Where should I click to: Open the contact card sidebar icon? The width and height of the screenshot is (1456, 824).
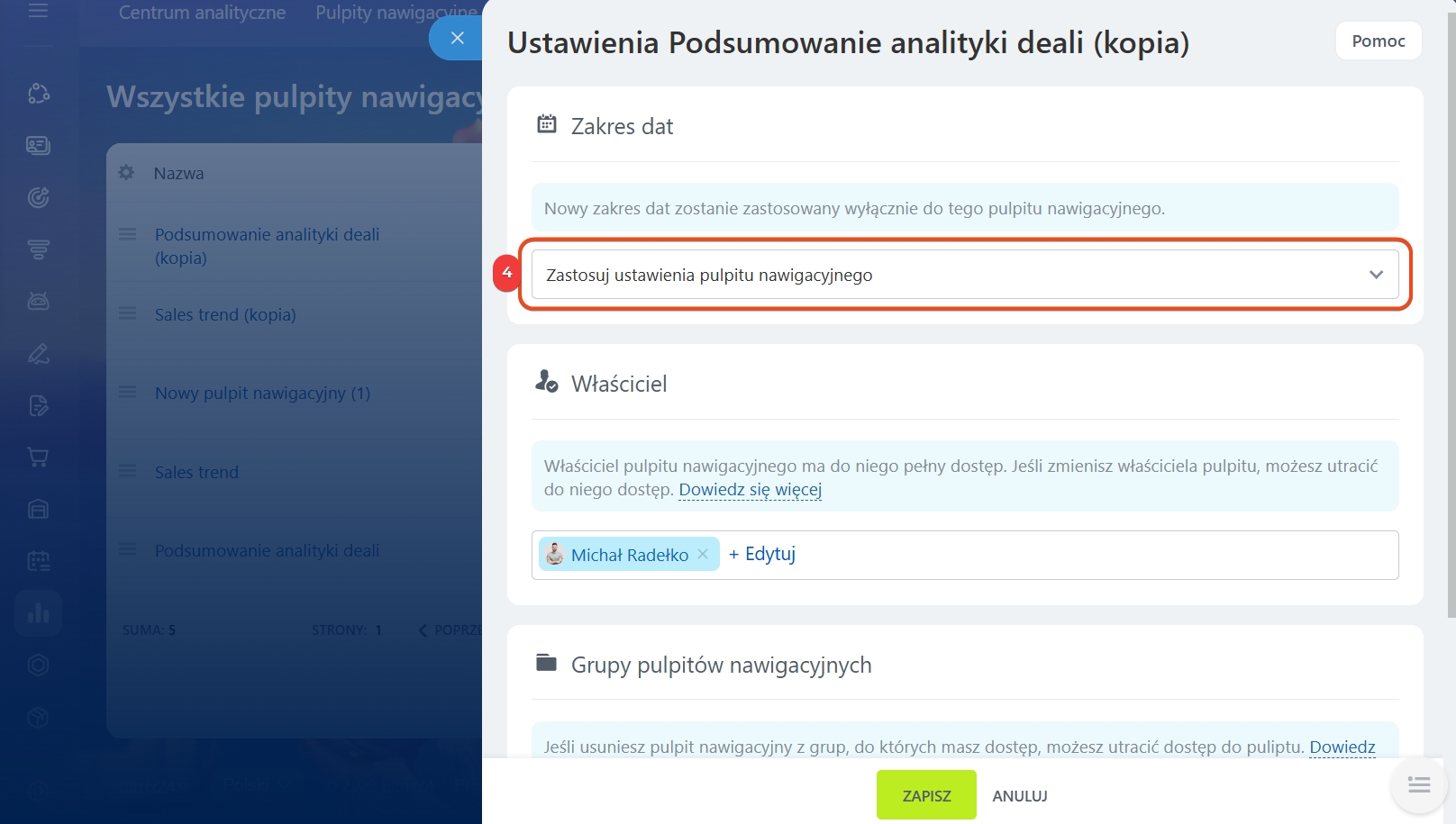click(x=38, y=145)
